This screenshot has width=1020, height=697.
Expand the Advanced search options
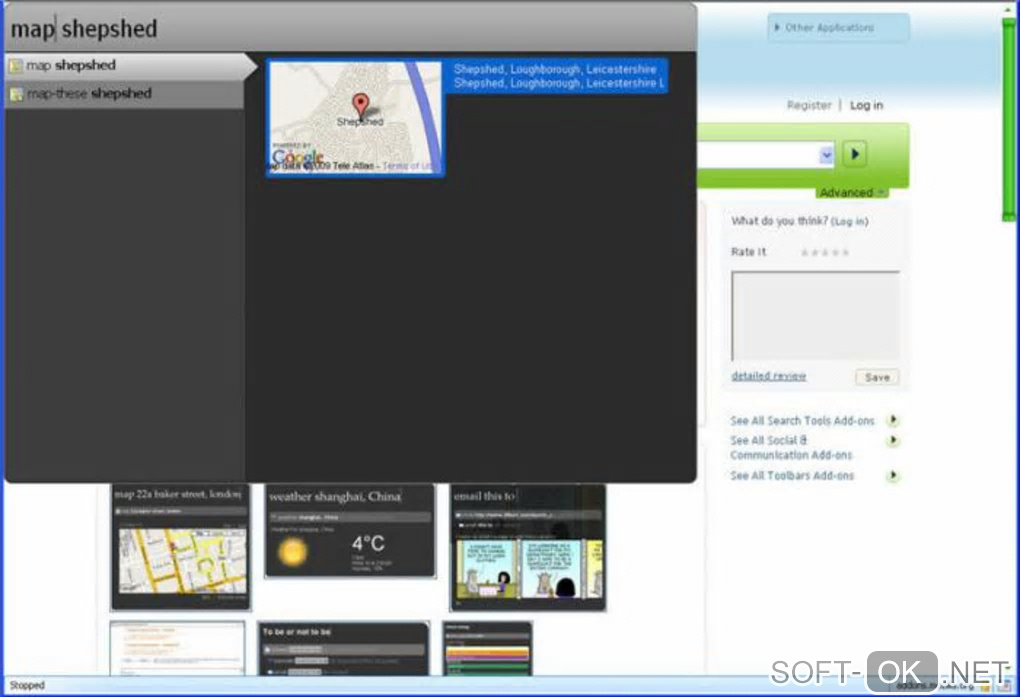(x=852, y=193)
